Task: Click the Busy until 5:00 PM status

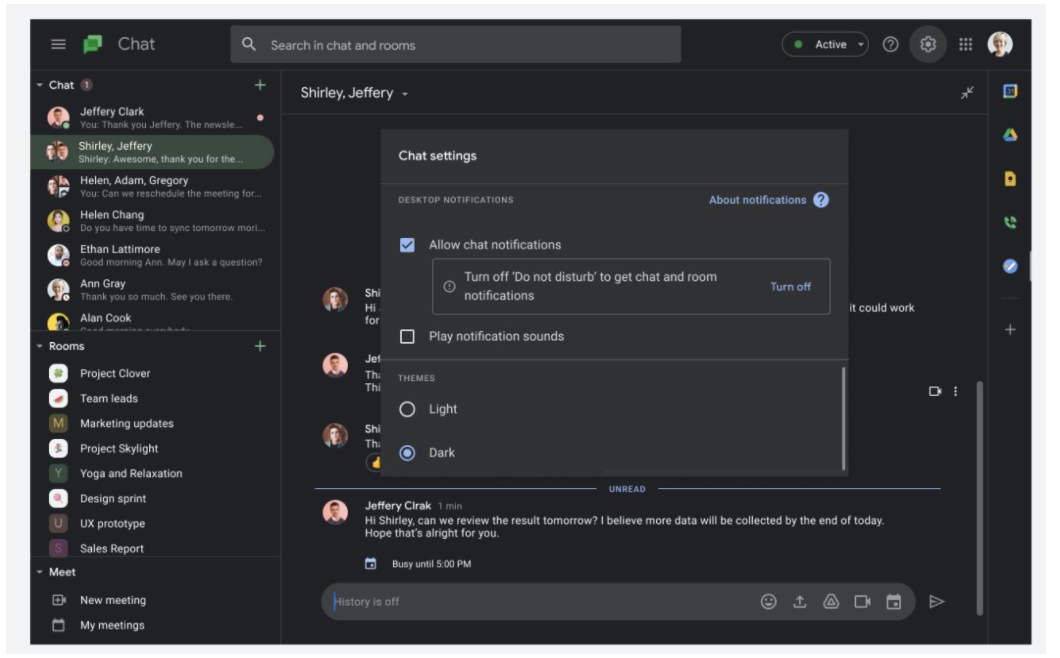Action: tap(431, 564)
